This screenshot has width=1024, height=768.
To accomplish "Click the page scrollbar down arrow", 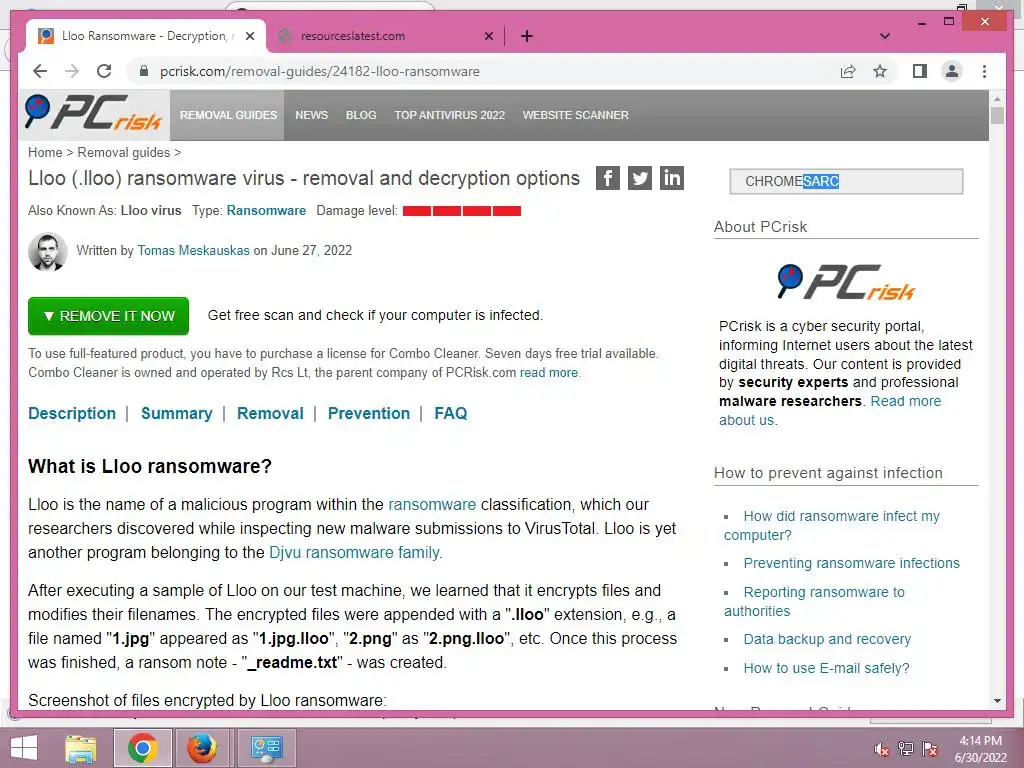I will 997,701.
